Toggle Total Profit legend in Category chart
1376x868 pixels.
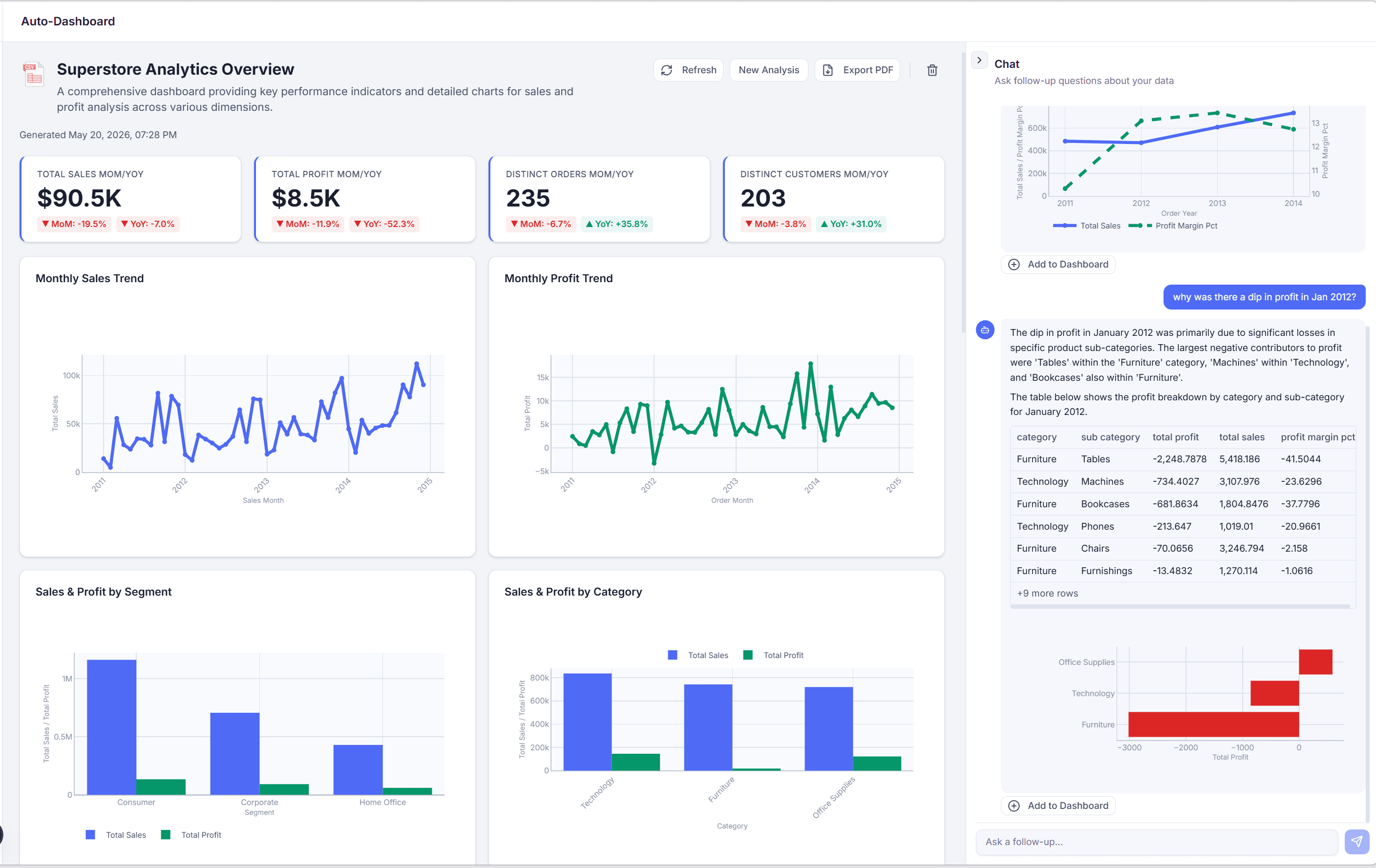[x=773, y=655]
